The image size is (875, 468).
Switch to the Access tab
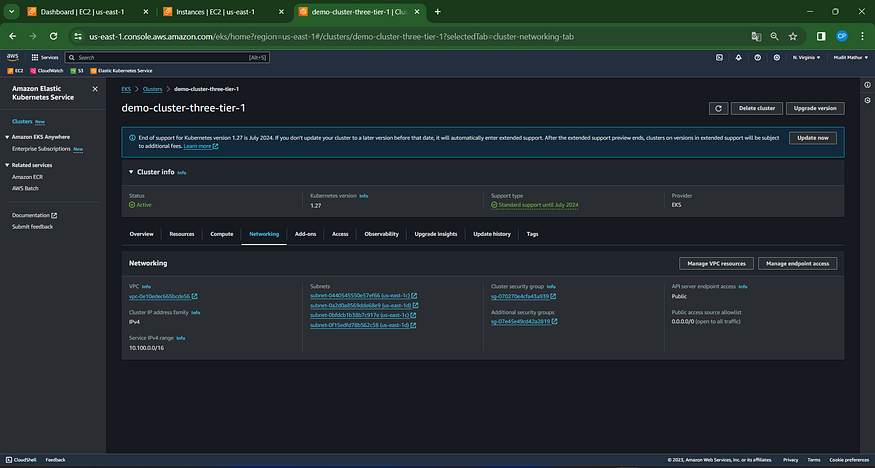click(340, 234)
